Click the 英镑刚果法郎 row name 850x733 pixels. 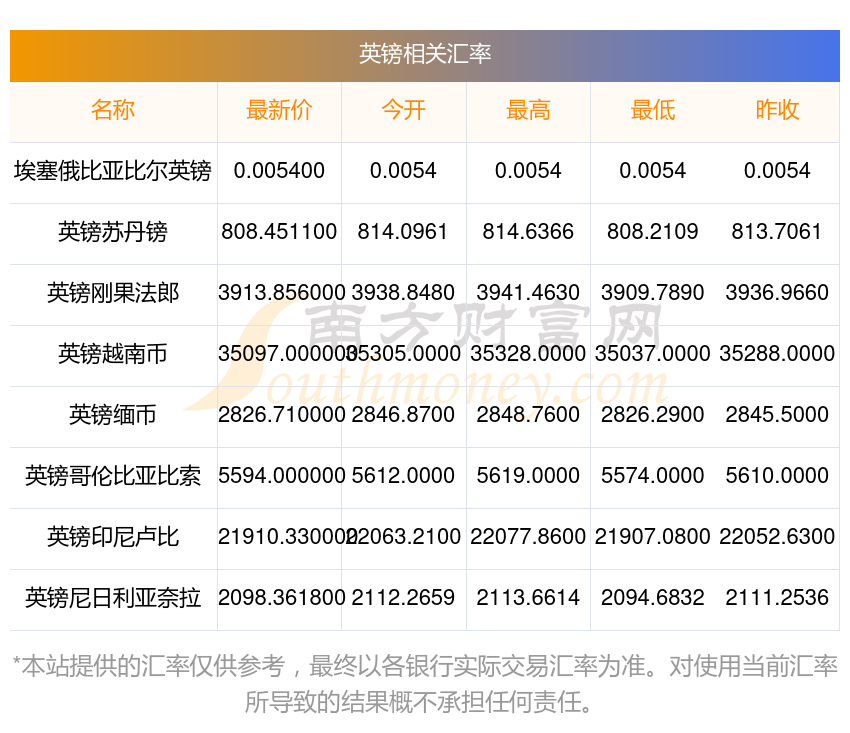tap(113, 293)
